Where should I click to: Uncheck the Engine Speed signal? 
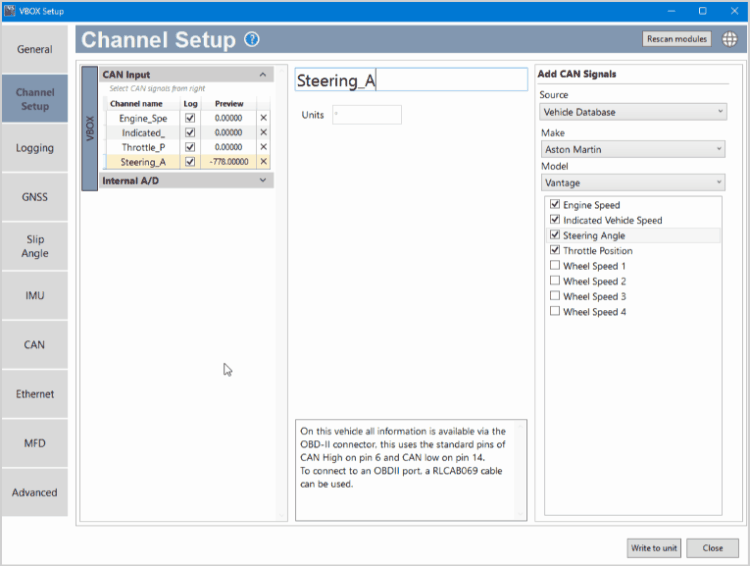tap(555, 204)
